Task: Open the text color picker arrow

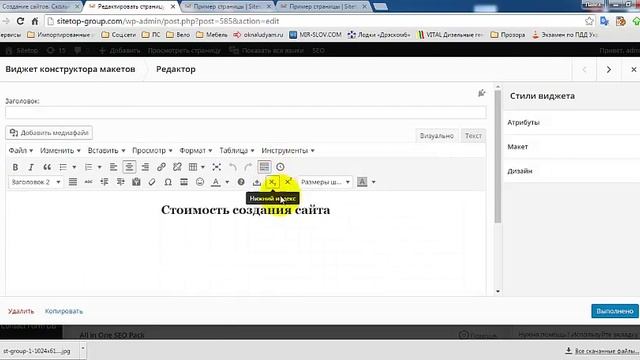Action: point(227,182)
